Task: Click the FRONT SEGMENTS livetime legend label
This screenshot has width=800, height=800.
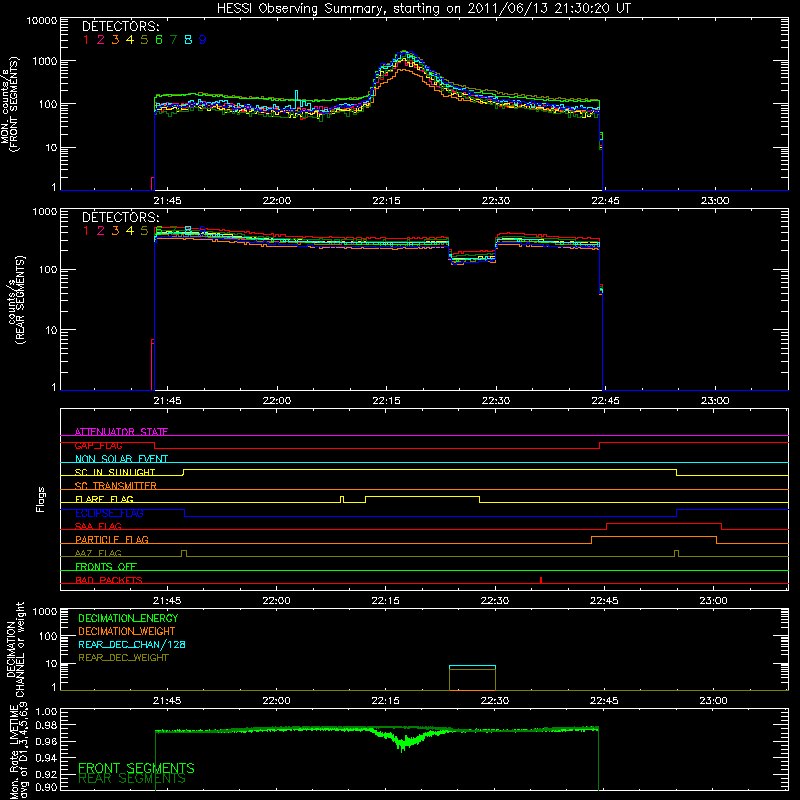Action: (x=136, y=768)
